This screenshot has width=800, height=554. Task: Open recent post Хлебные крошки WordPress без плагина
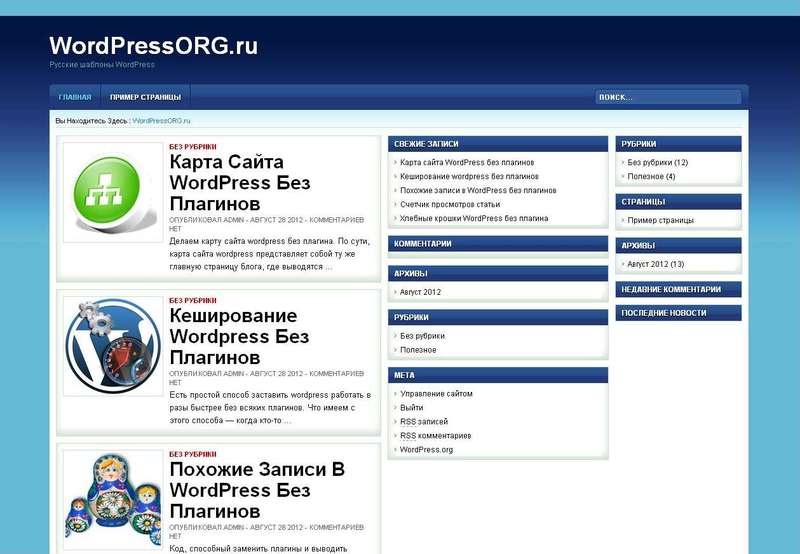pyautogui.click(x=474, y=218)
